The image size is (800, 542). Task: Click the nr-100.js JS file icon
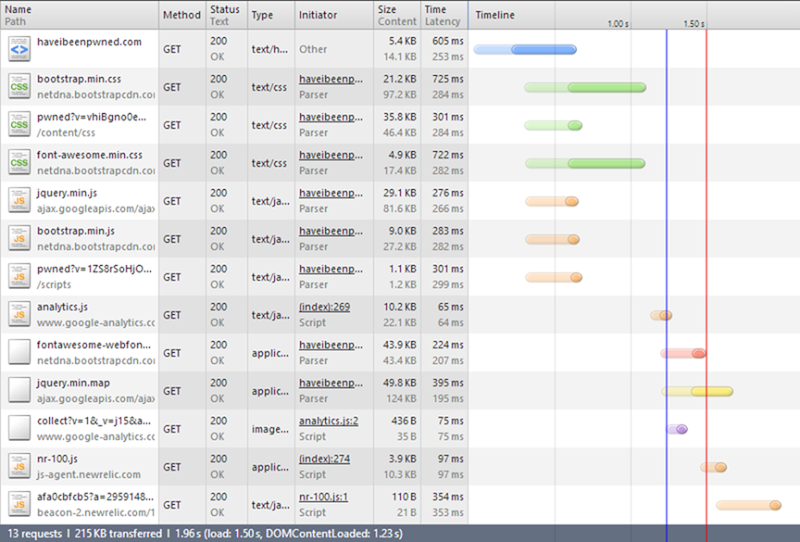click(x=19, y=466)
